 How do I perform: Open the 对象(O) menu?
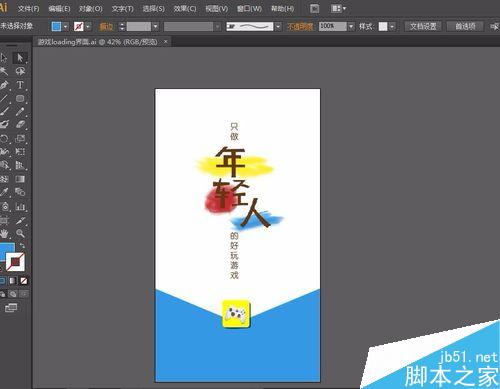pyautogui.click(x=91, y=9)
